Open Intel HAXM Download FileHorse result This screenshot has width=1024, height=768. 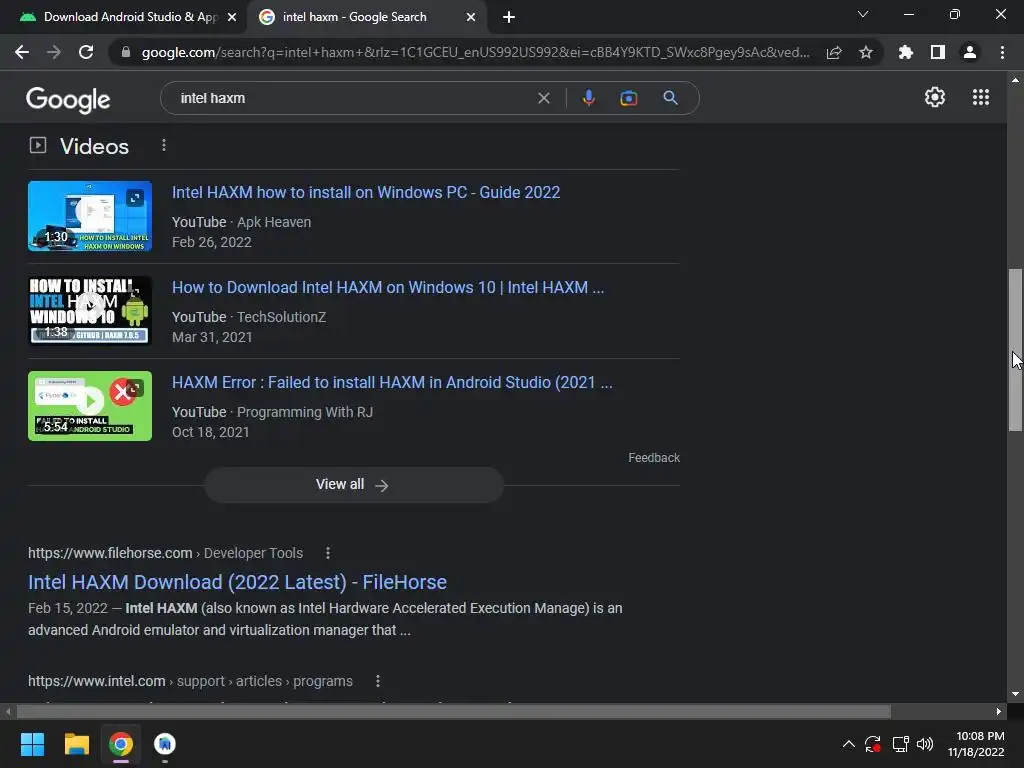point(237,582)
